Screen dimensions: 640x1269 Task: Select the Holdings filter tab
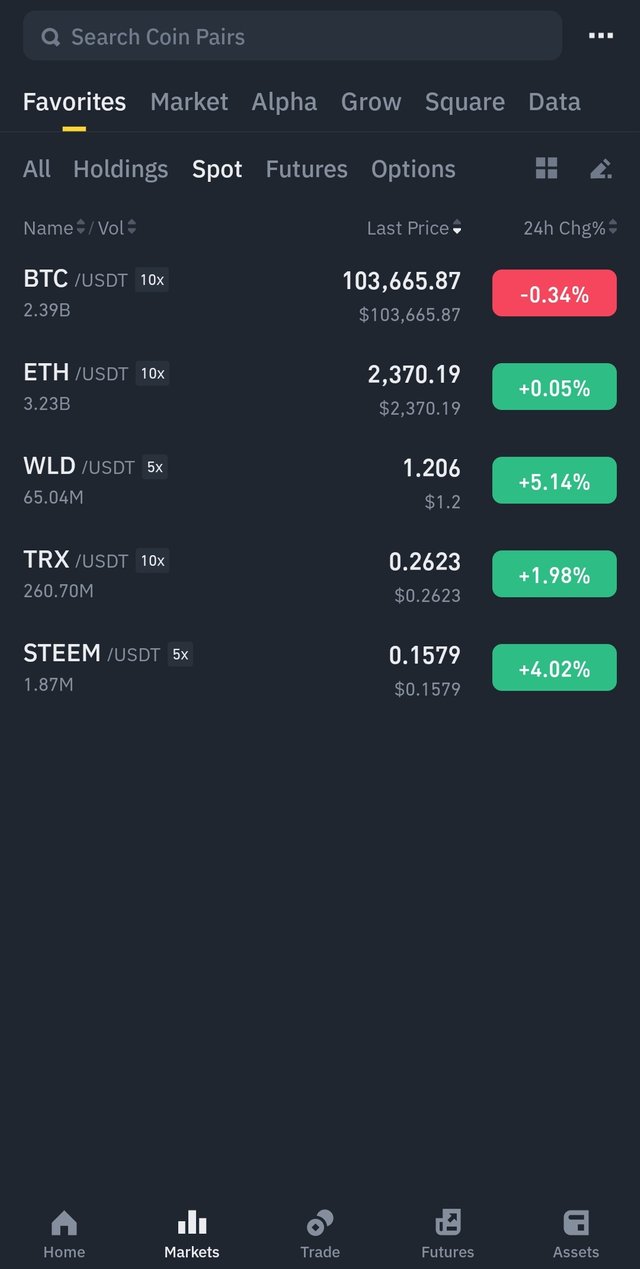(120, 169)
